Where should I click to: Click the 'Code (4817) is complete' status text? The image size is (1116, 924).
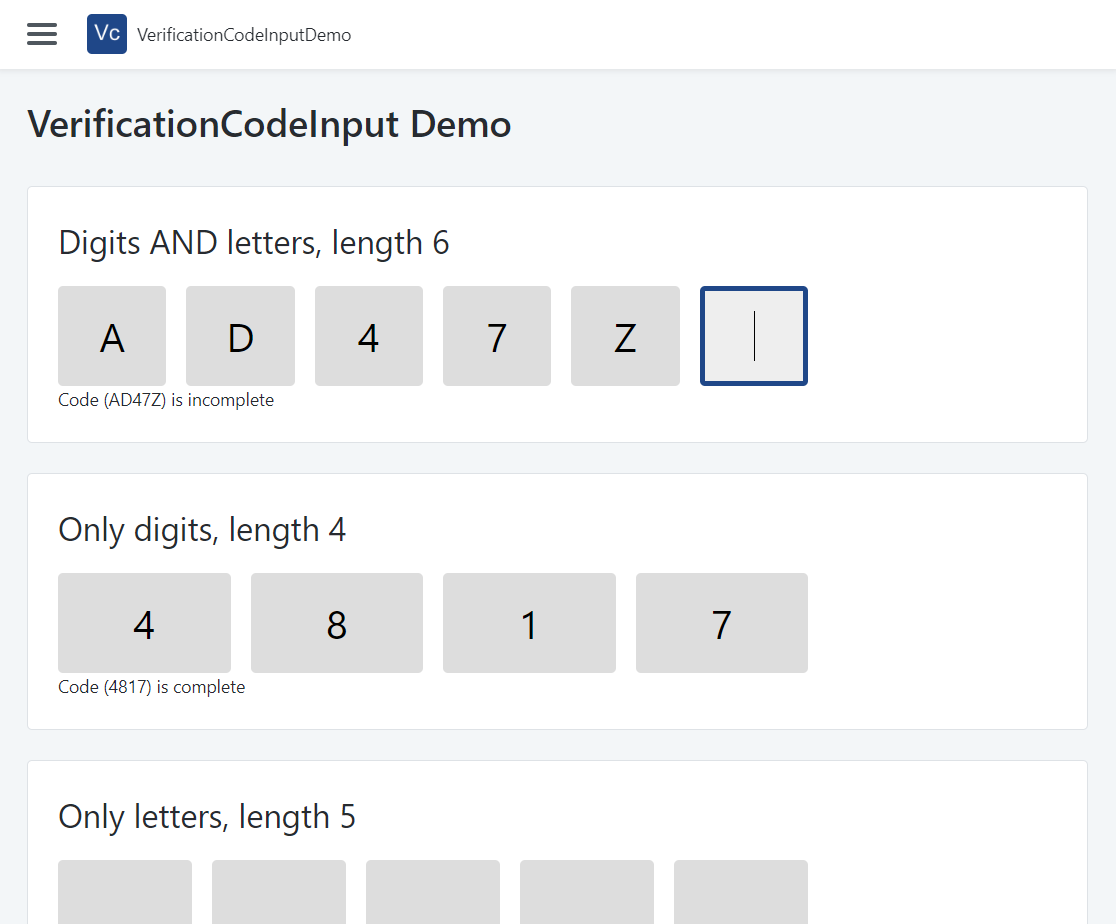[x=152, y=687]
